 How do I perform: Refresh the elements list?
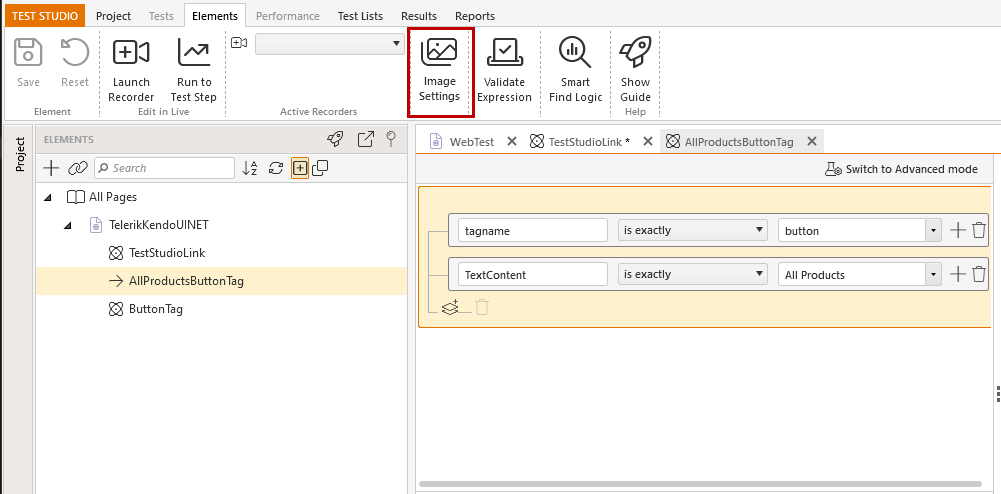pyautogui.click(x=276, y=168)
